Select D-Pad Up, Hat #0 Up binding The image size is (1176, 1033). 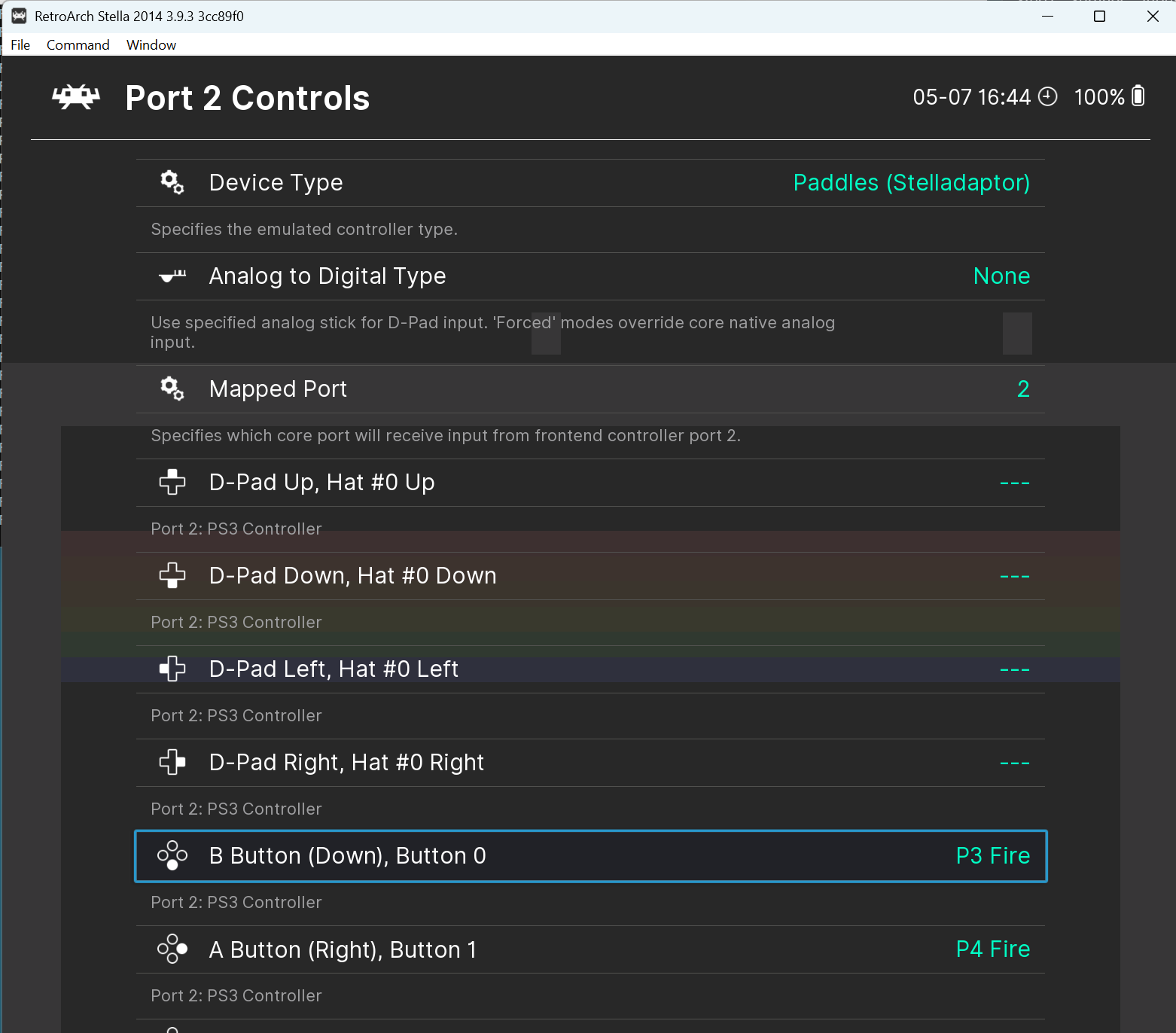(590, 483)
